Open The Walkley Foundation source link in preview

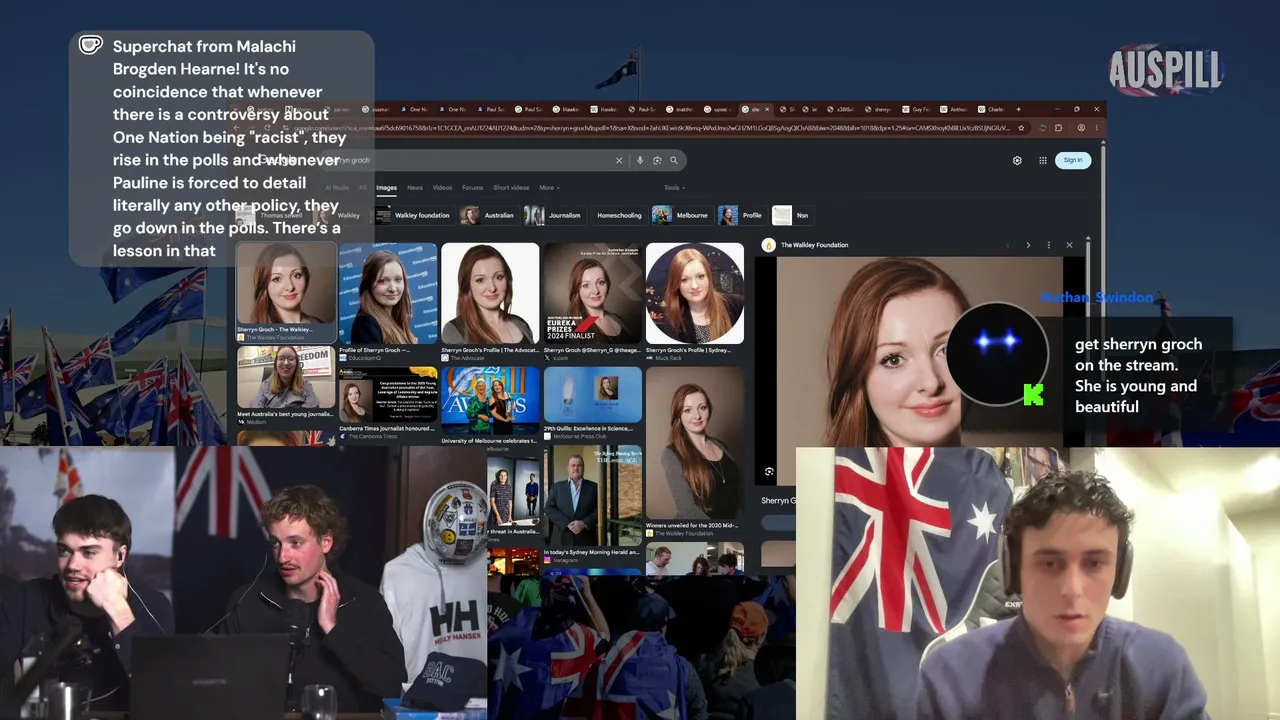(x=805, y=245)
